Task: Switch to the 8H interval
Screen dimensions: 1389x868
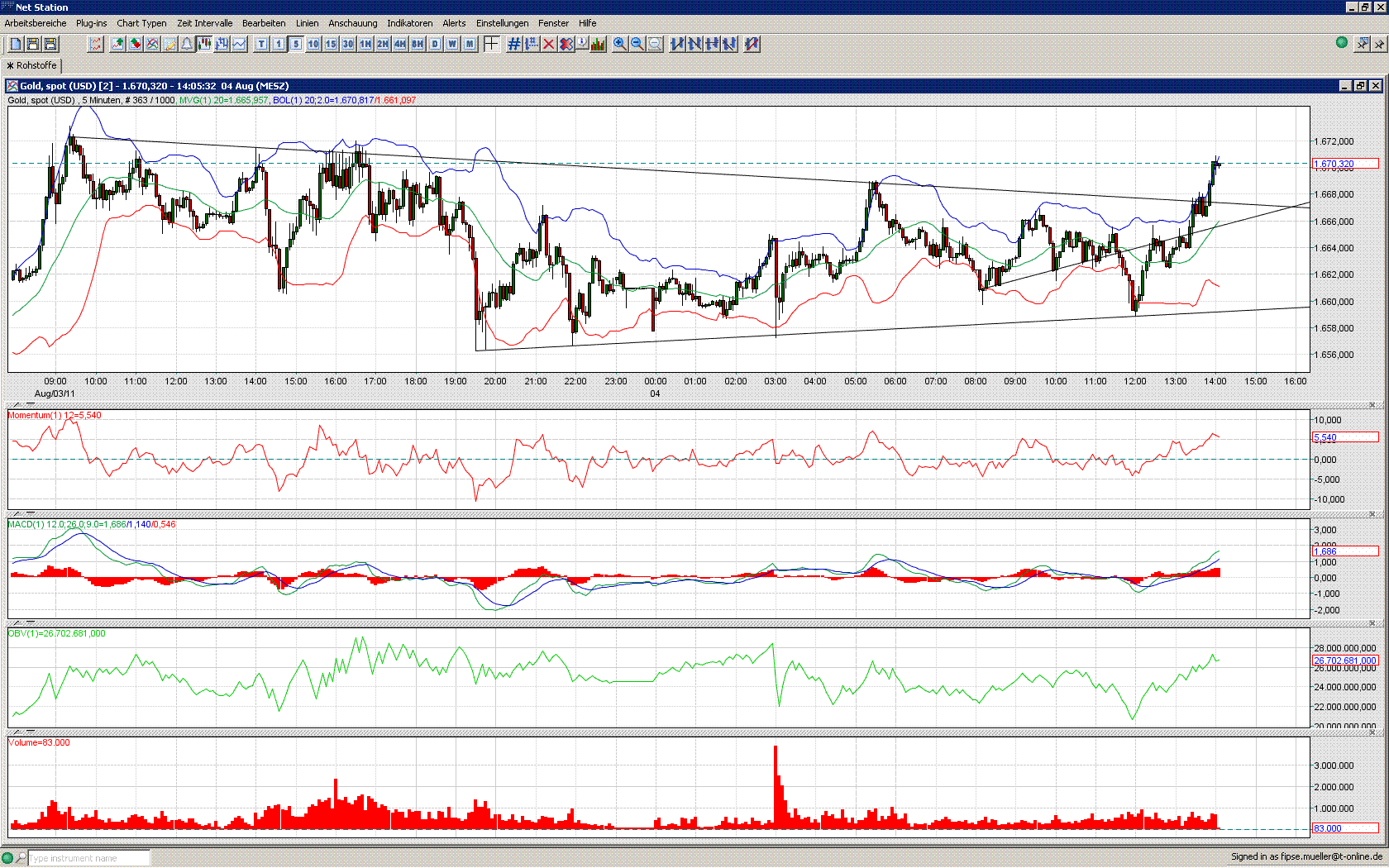Action: [418, 44]
